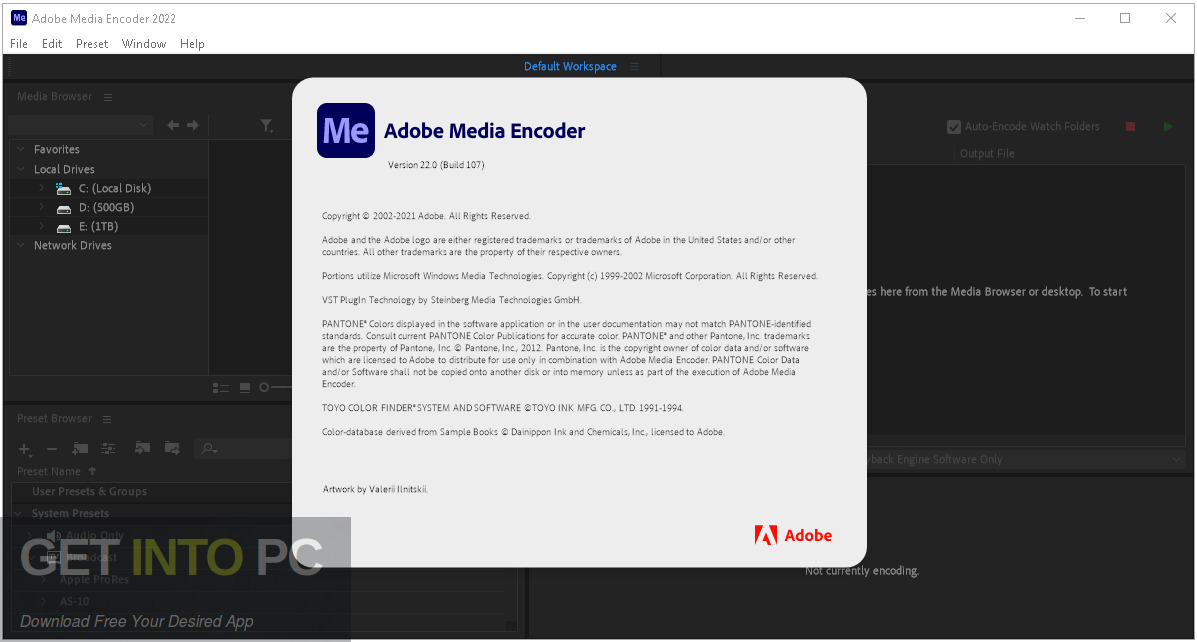Image resolution: width=1197 pixels, height=642 pixels.
Task: Open the Window menu
Action: pyautogui.click(x=144, y=44)
